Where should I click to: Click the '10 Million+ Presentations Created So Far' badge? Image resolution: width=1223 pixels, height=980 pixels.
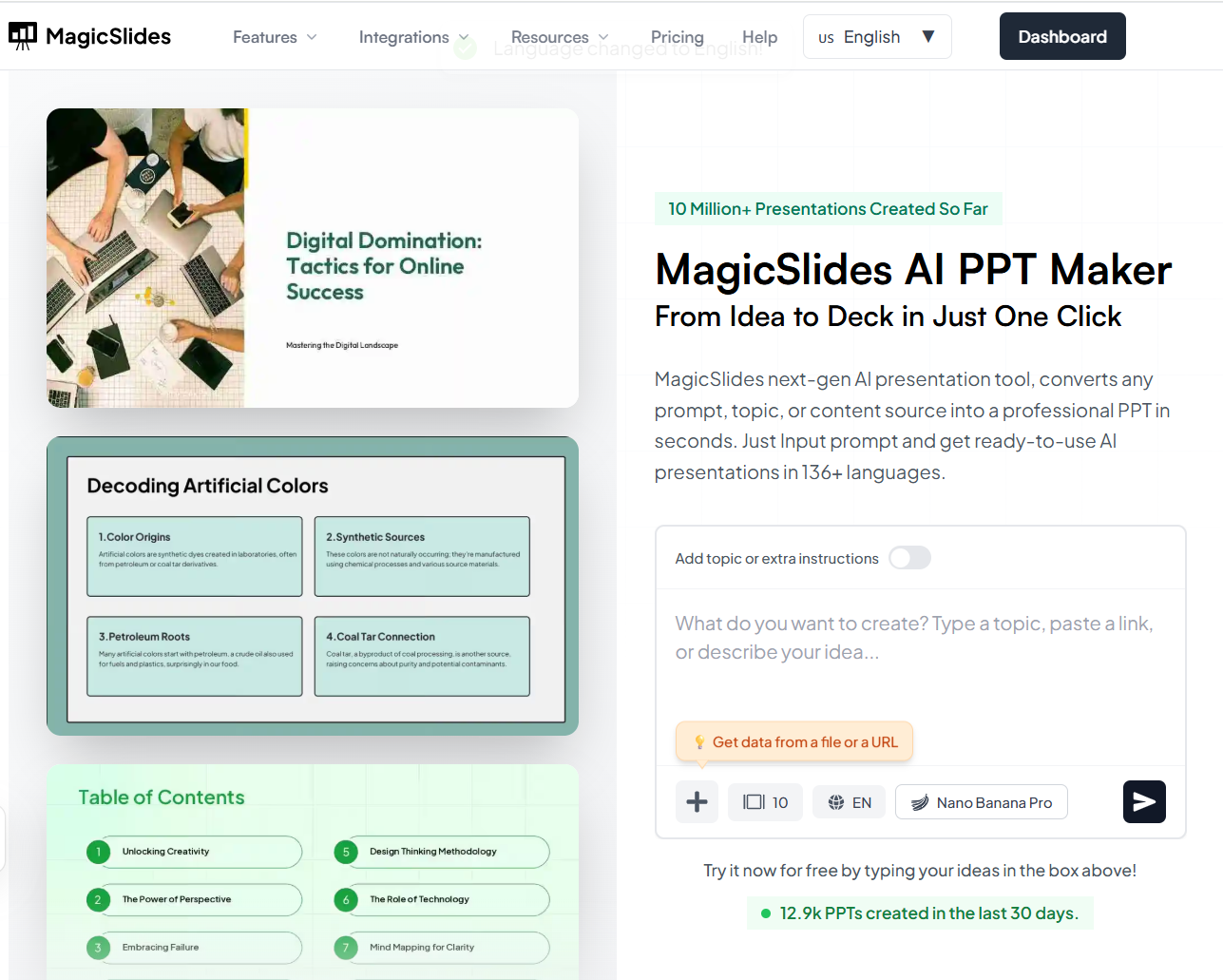[828, 209]
